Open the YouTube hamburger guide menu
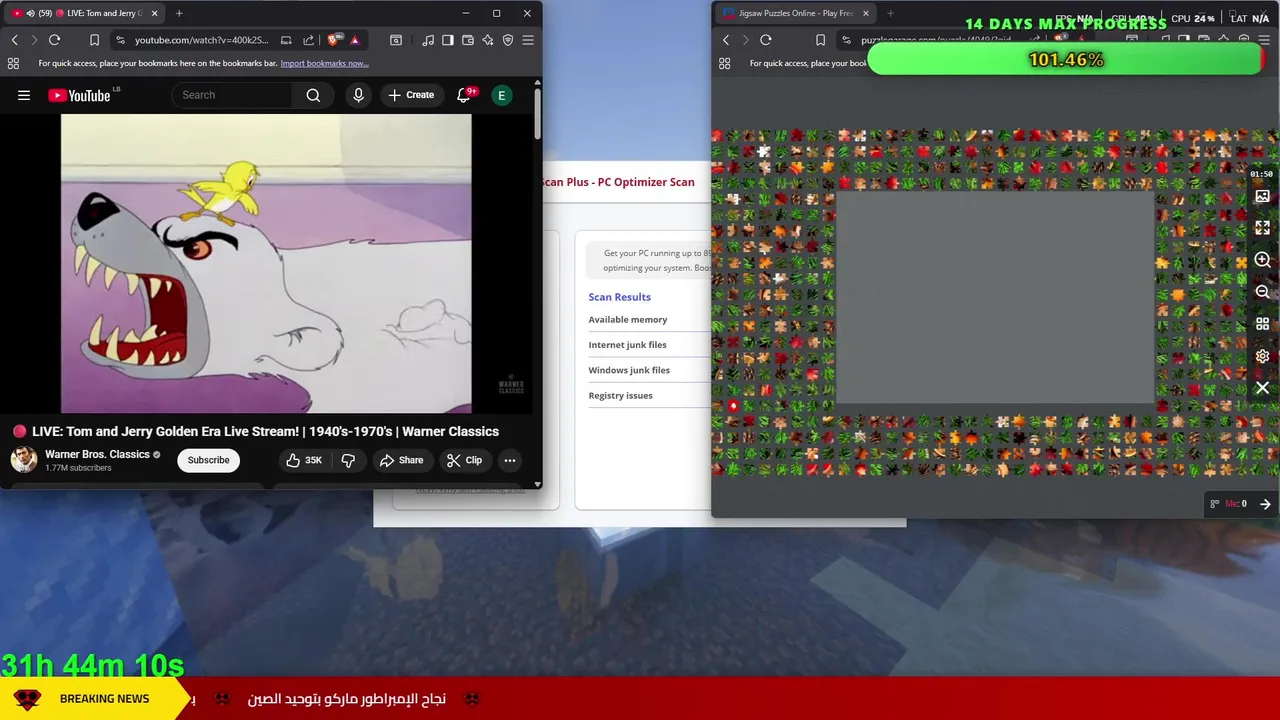1280x720 pixels. (x=24, y=95)
